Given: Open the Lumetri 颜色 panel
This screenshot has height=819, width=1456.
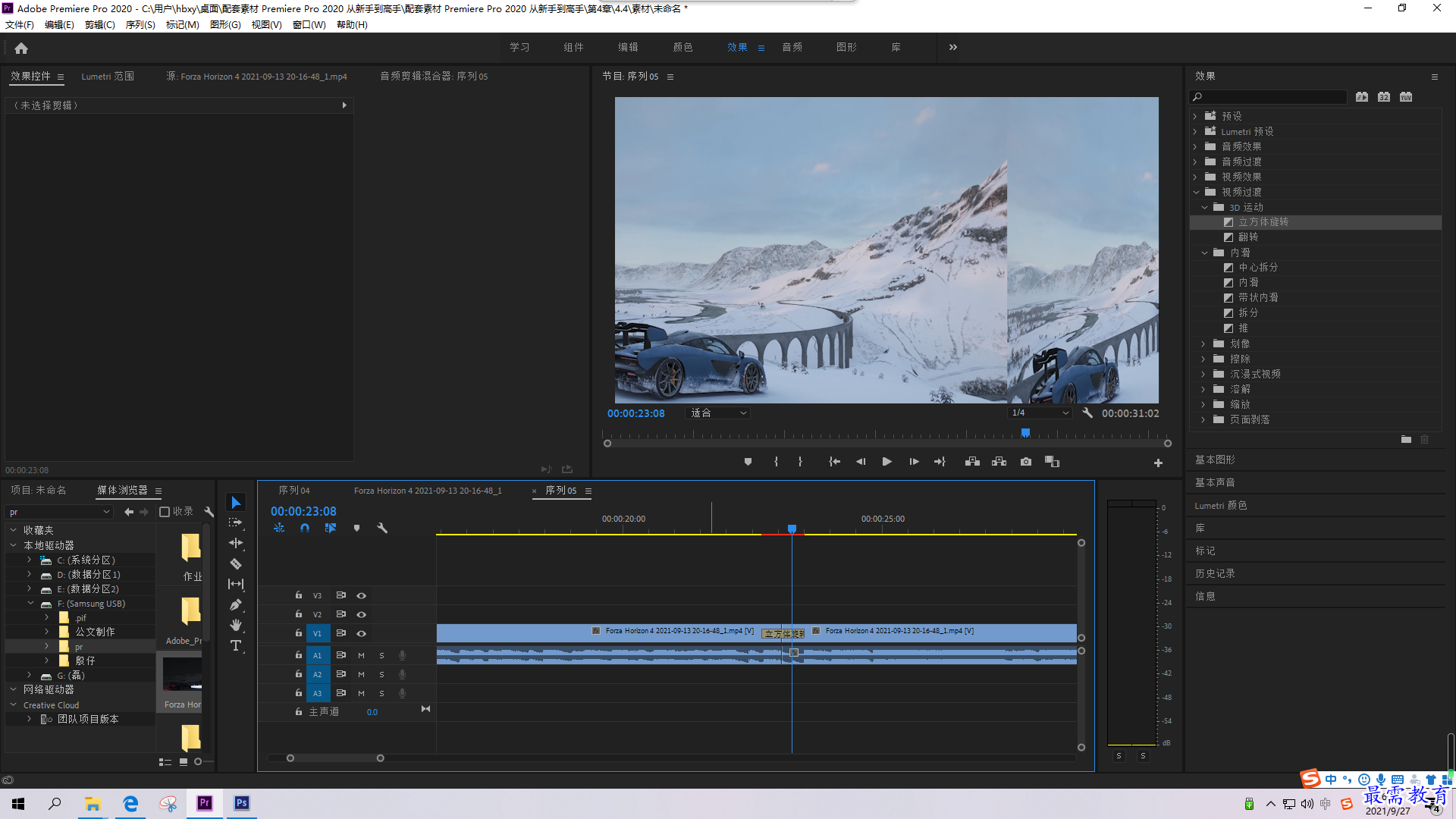Looking at the screenshot, I should (1220, 505).
